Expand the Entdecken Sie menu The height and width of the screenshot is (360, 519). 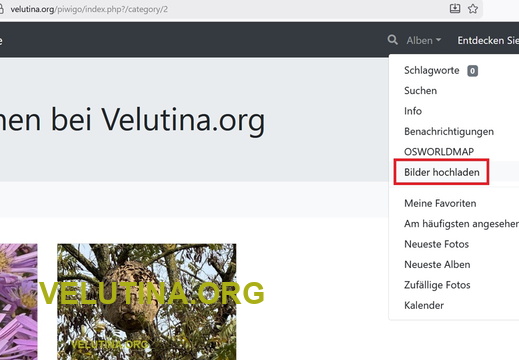(x=488, y=40)
